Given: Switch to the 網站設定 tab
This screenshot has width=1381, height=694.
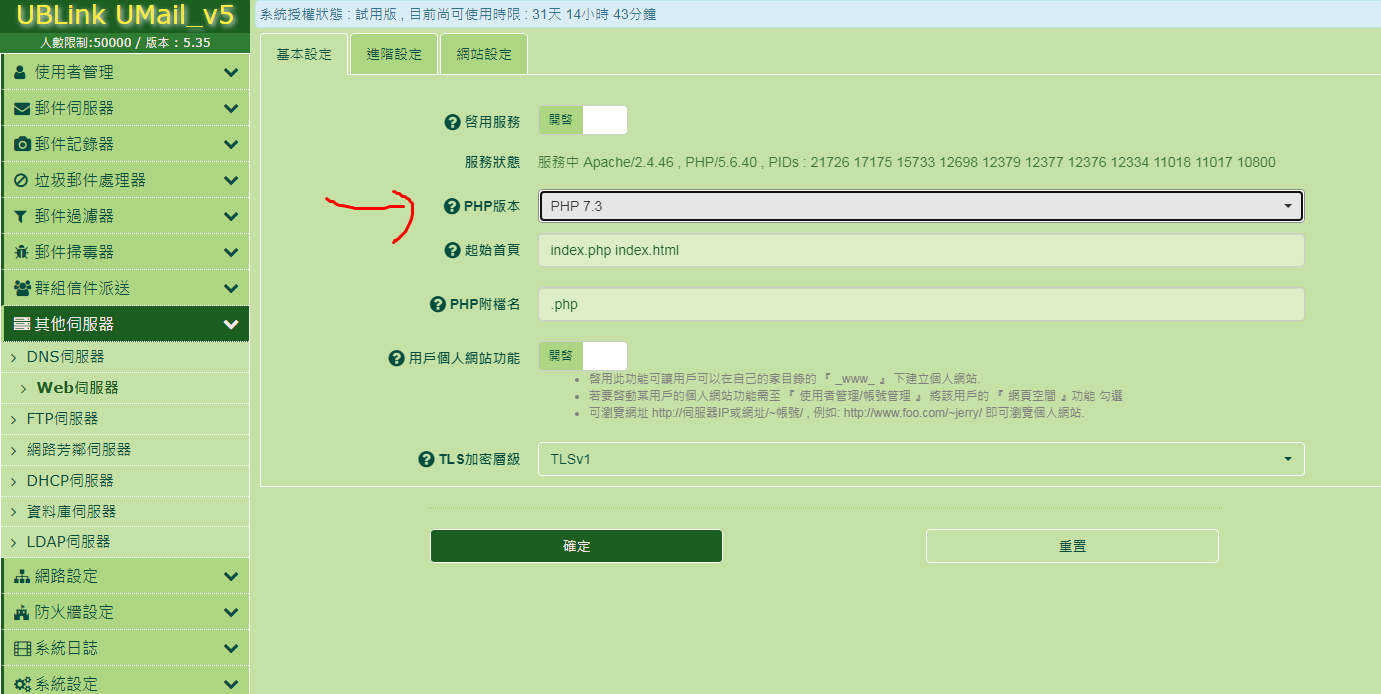Looking at the screenshot, I should 483,55.
